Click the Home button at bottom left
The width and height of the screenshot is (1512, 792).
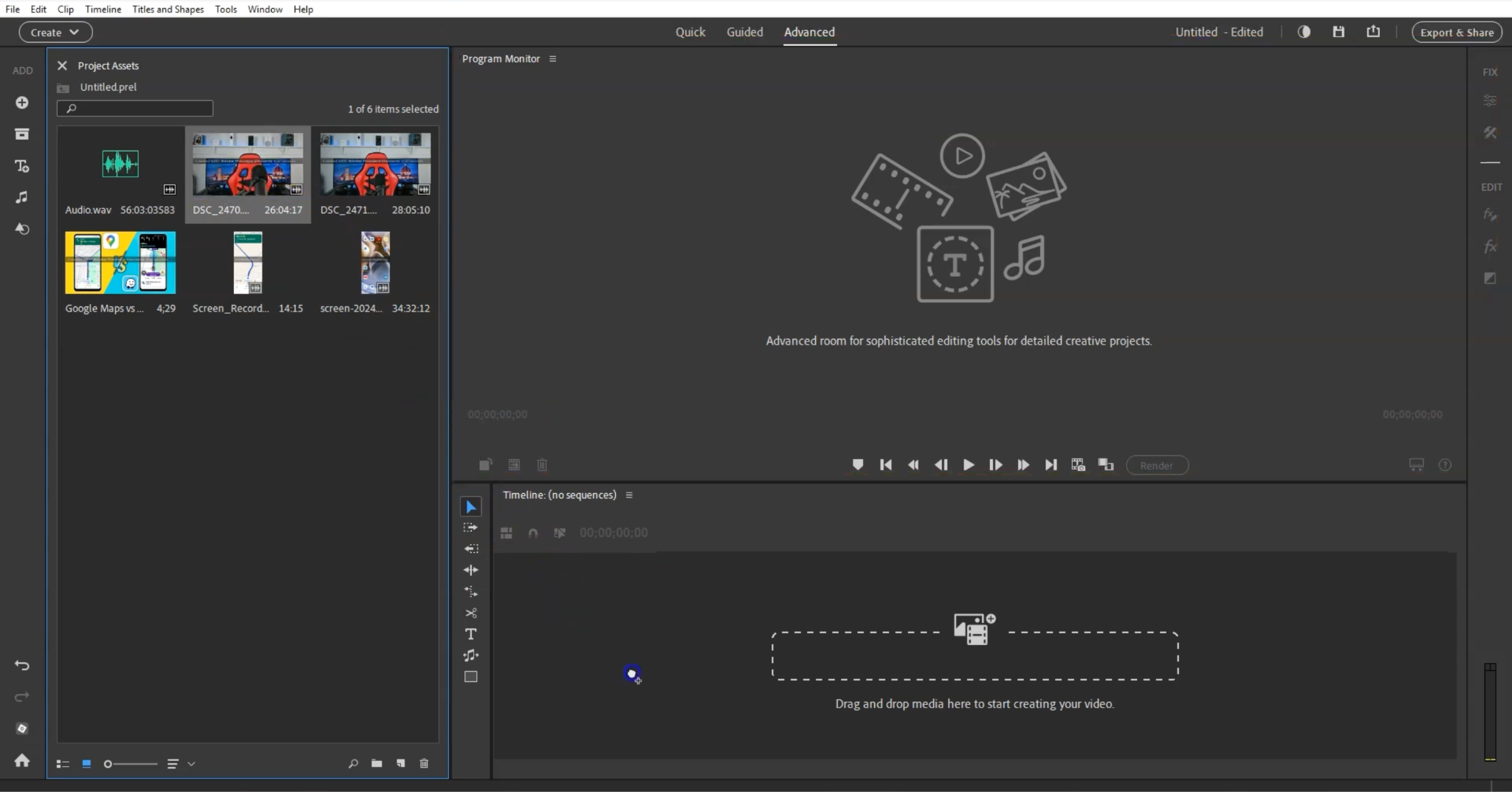click(x=22, y=760)
